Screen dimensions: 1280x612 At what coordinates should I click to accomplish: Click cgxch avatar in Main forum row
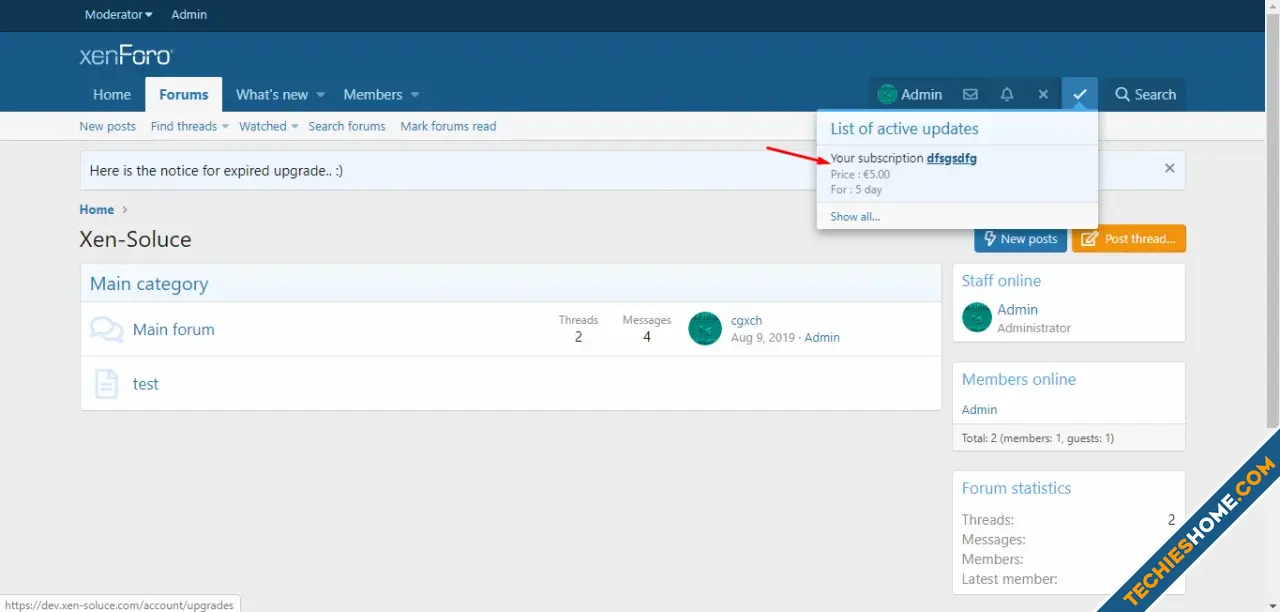point(705,329)
